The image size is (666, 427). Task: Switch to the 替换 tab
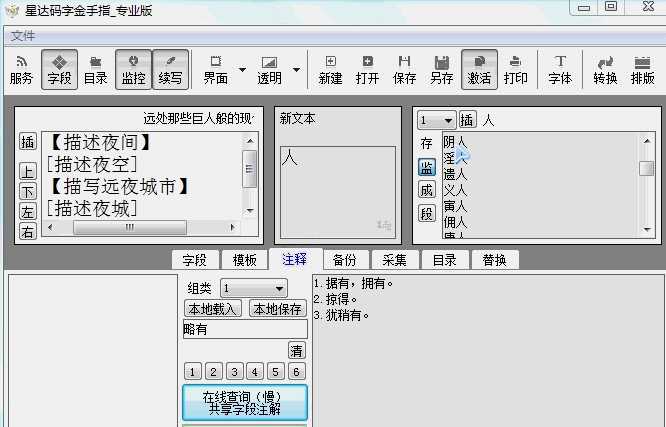coord(495,260)
